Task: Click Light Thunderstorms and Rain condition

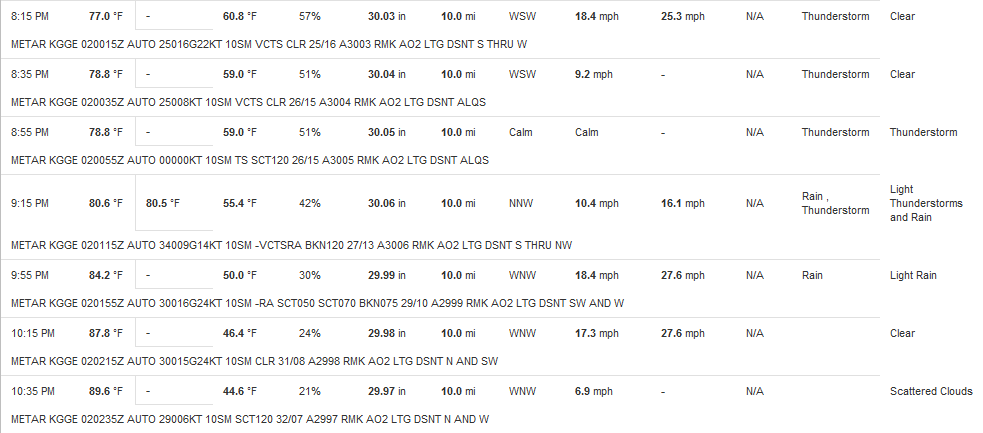Action: pos(926,203)
